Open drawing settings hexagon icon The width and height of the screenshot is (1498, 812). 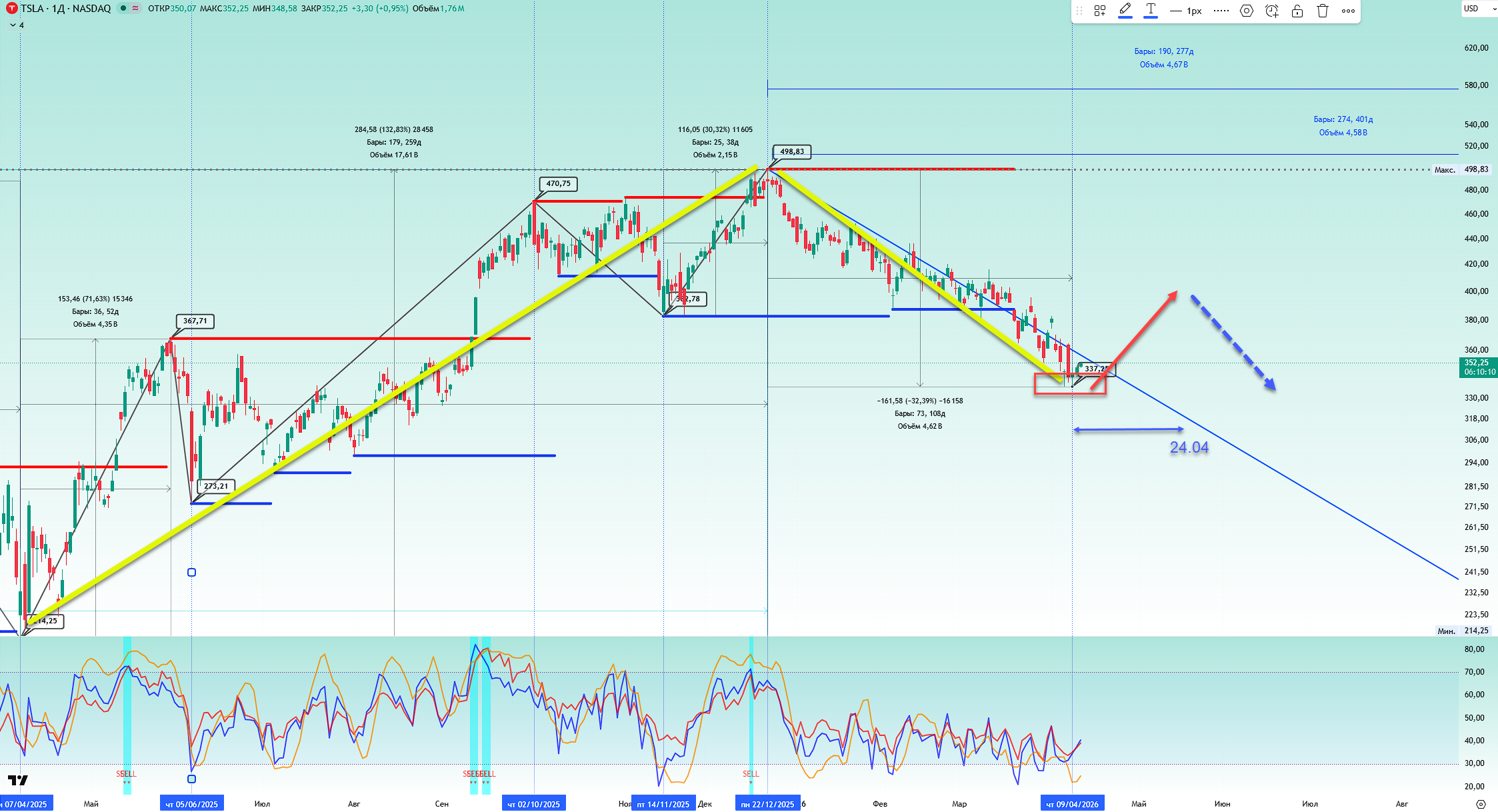click(1247, 11)
